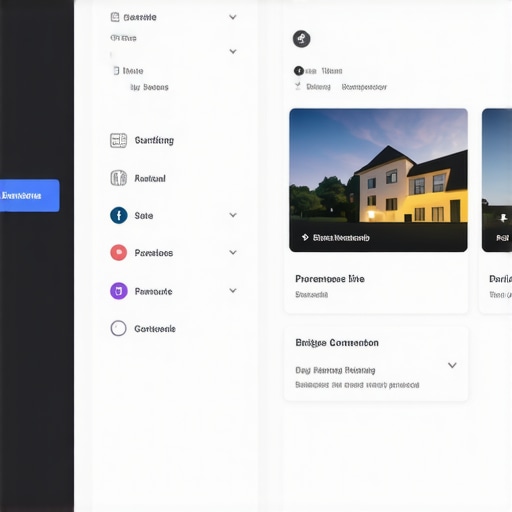
Task: Expand the 'Bridge Connection' card chevron
Action: click(452, 365)
